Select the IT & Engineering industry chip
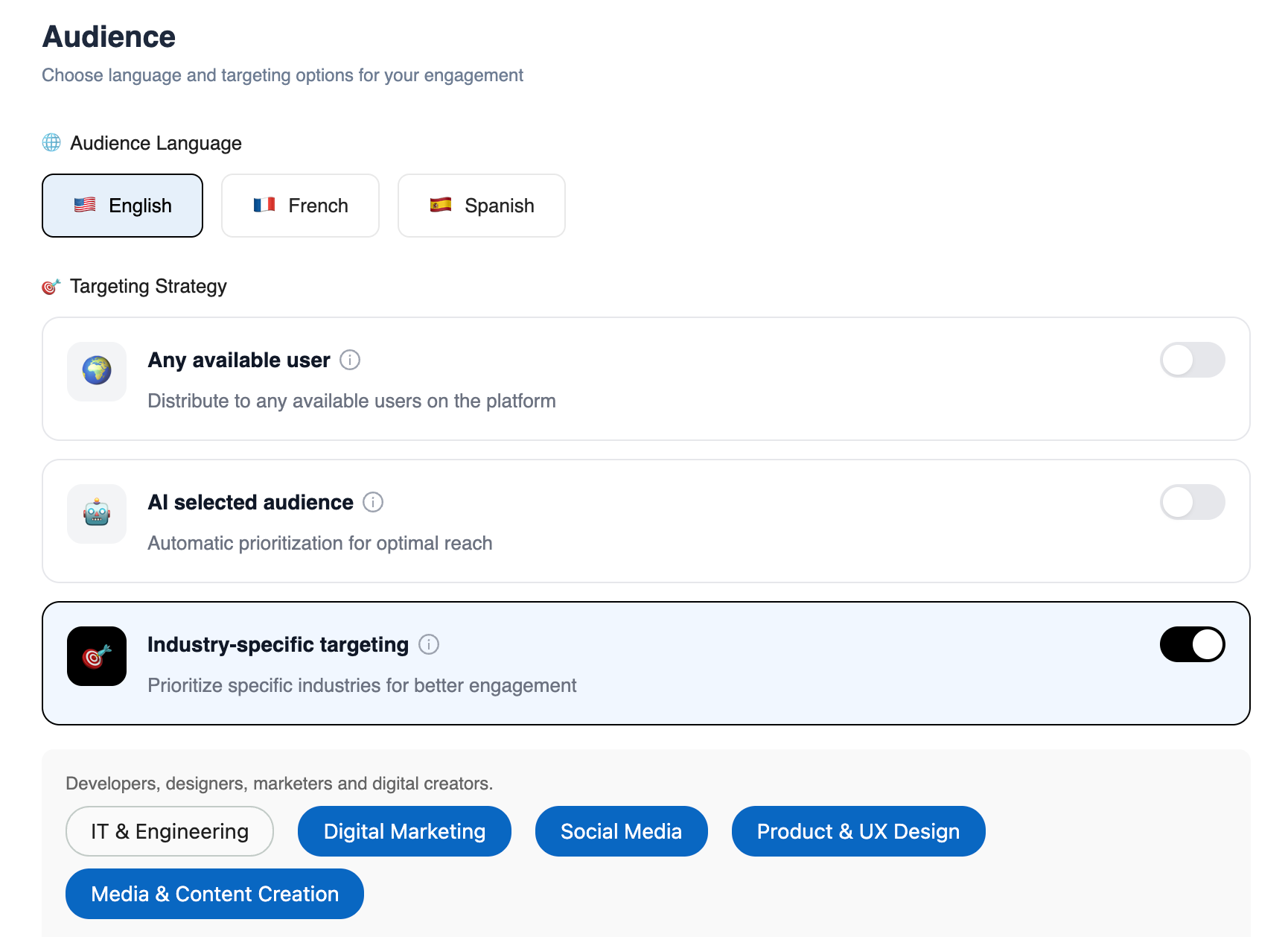This screenshot has width=1288, height=937. [x=170, y=831]
